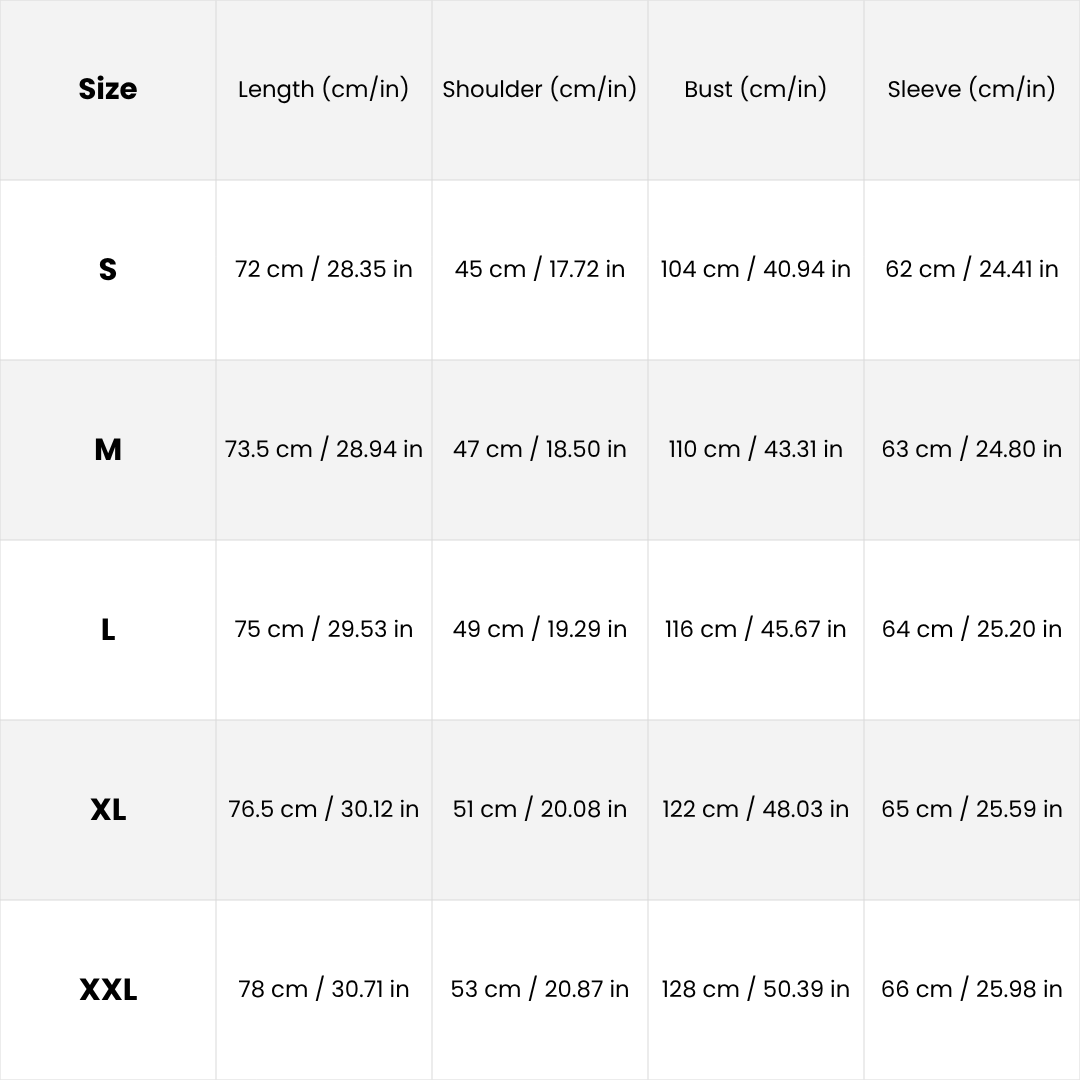
Task: Click the M size row label
Action: 108,449
